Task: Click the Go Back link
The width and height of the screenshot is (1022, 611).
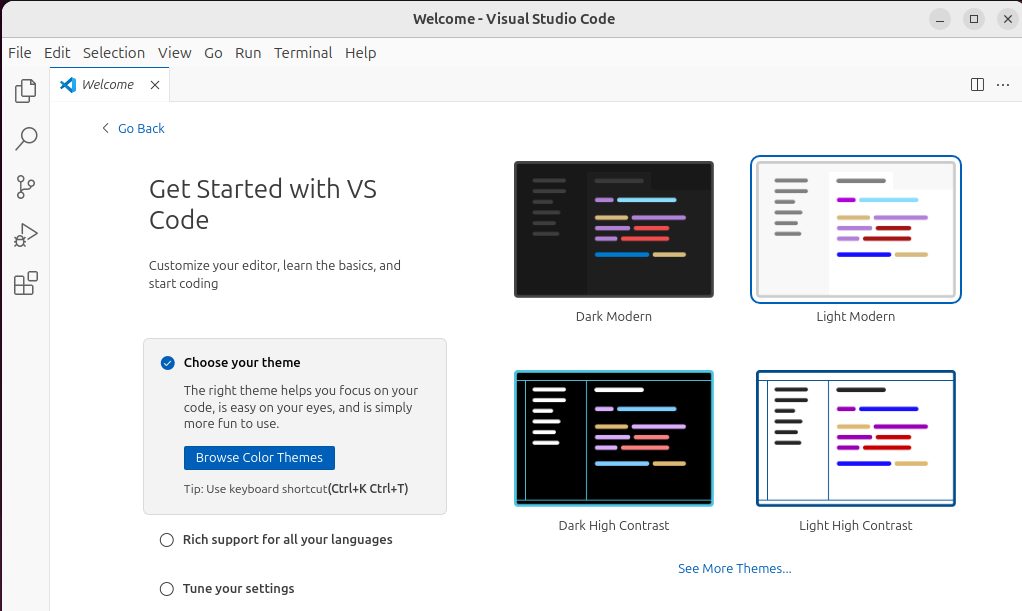Action: tap(141, 128)
